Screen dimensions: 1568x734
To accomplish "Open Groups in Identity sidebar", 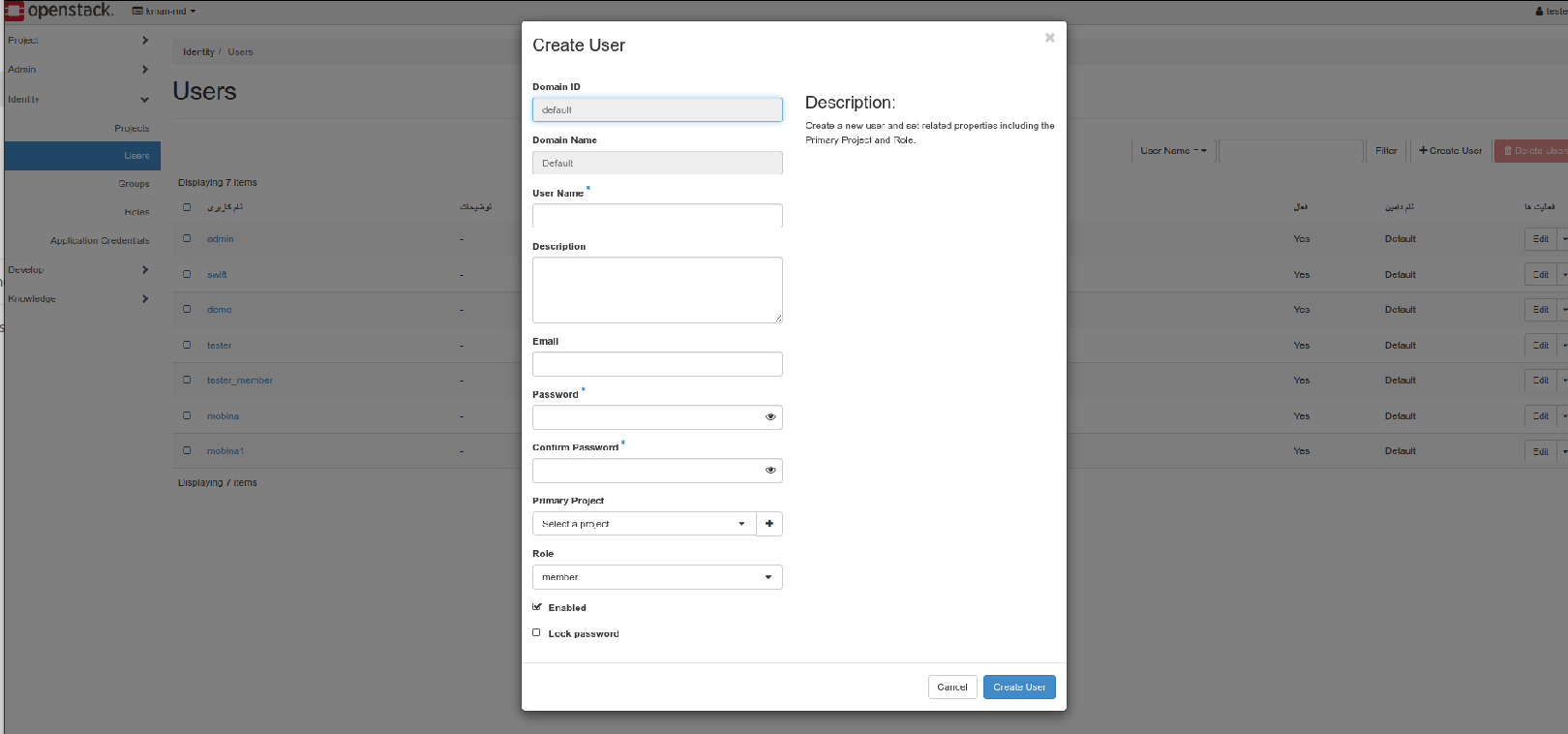I will (x=134, y=184).
